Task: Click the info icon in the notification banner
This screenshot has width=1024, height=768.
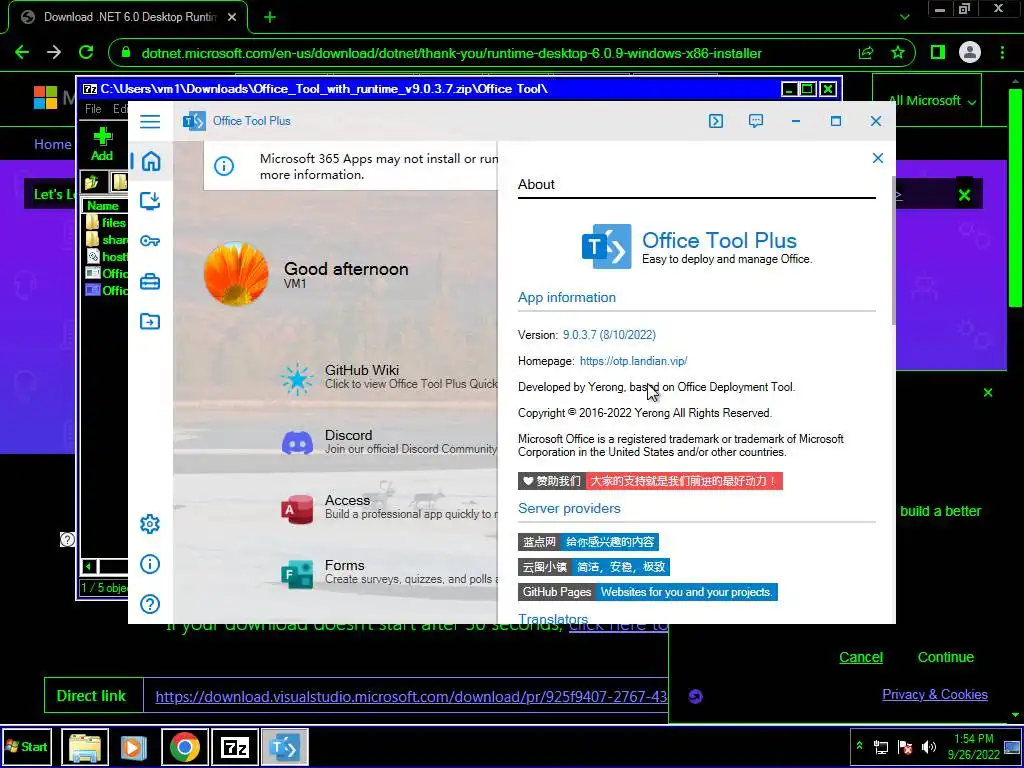Action: pyautogui.click(x=224, y=166)
